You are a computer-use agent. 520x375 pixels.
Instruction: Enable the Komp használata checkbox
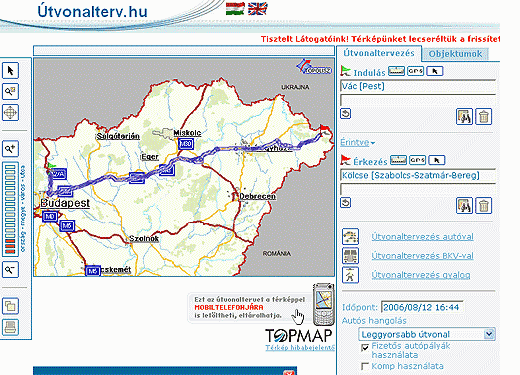(365, 366)
